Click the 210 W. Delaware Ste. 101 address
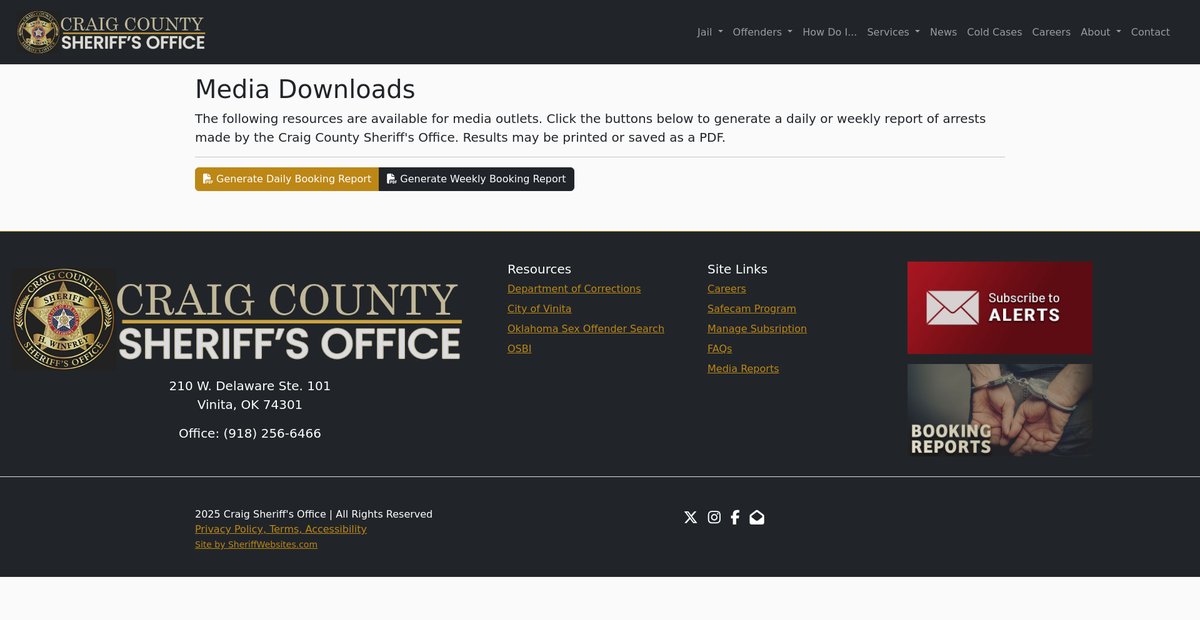The height and width of the screenshot is (620, 1200). click(250, 386)
